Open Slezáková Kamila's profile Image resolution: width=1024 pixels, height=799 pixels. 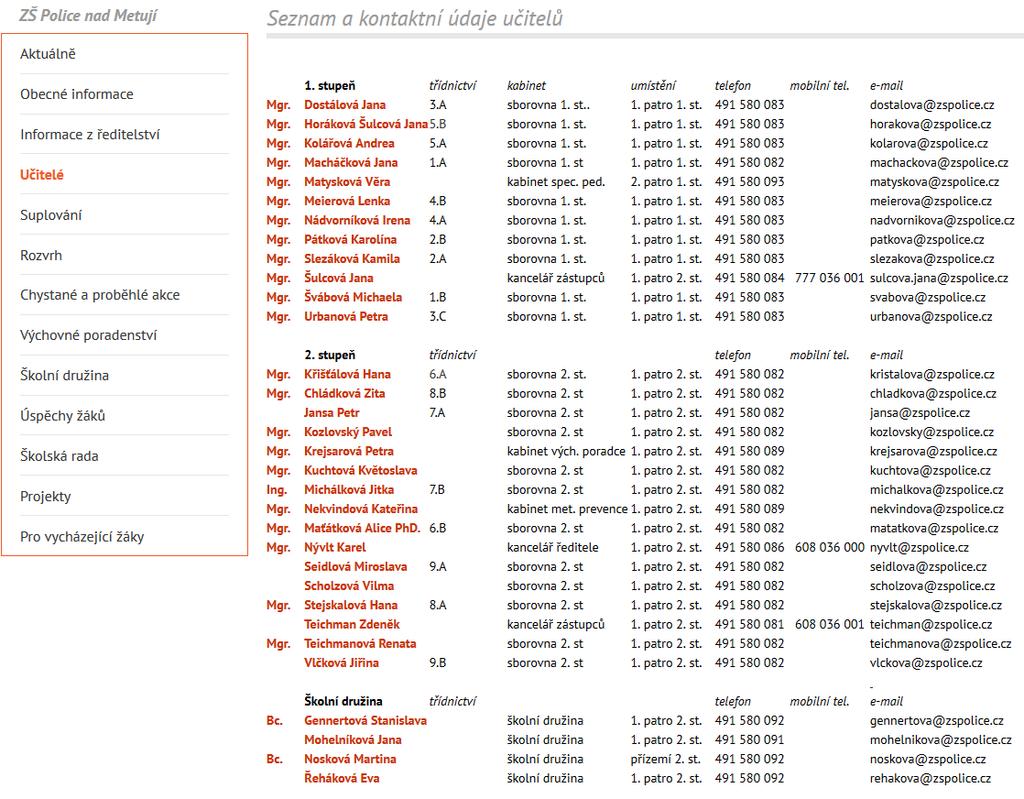pyautogui.click(x=352, y=259)
